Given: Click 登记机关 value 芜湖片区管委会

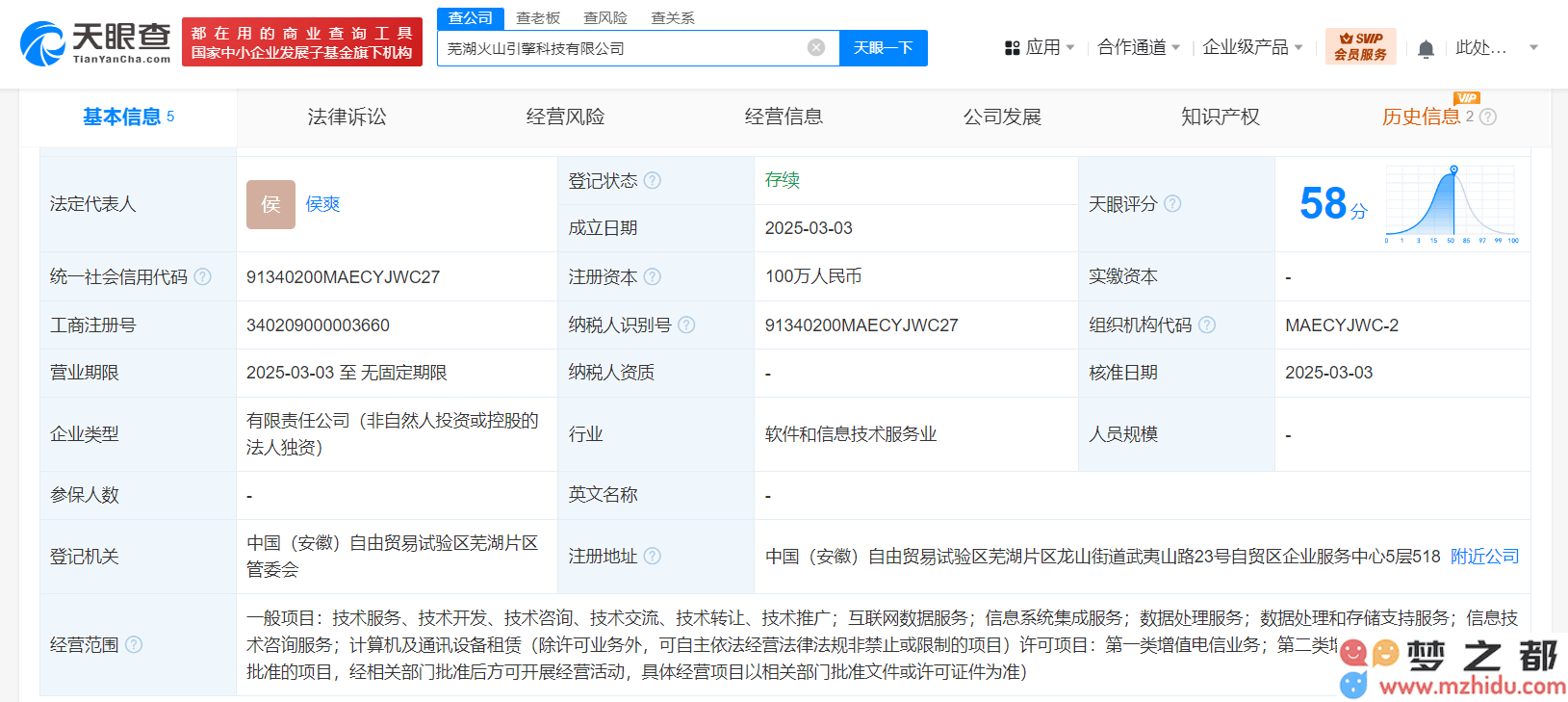Looking at the screenshot, I should pyautogui.click(x=393, y=557).
